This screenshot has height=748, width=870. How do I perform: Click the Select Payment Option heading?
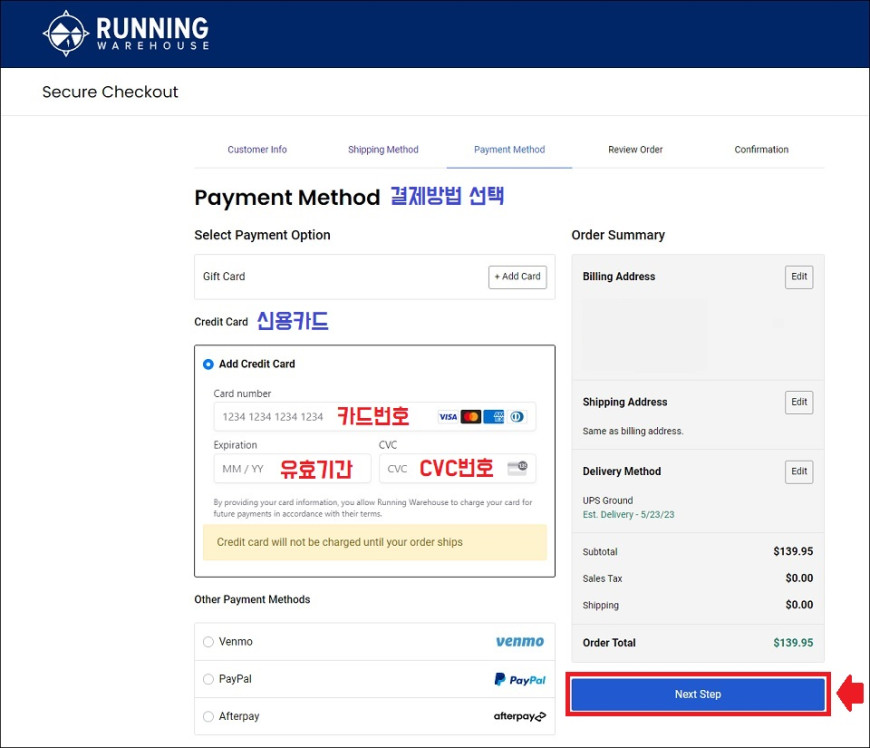(262, 235)
